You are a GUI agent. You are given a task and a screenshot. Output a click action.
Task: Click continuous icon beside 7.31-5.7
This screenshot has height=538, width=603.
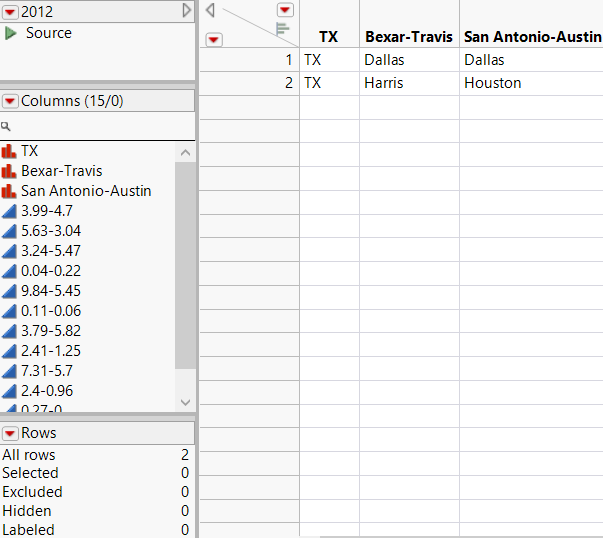click(x=9, y=371)
